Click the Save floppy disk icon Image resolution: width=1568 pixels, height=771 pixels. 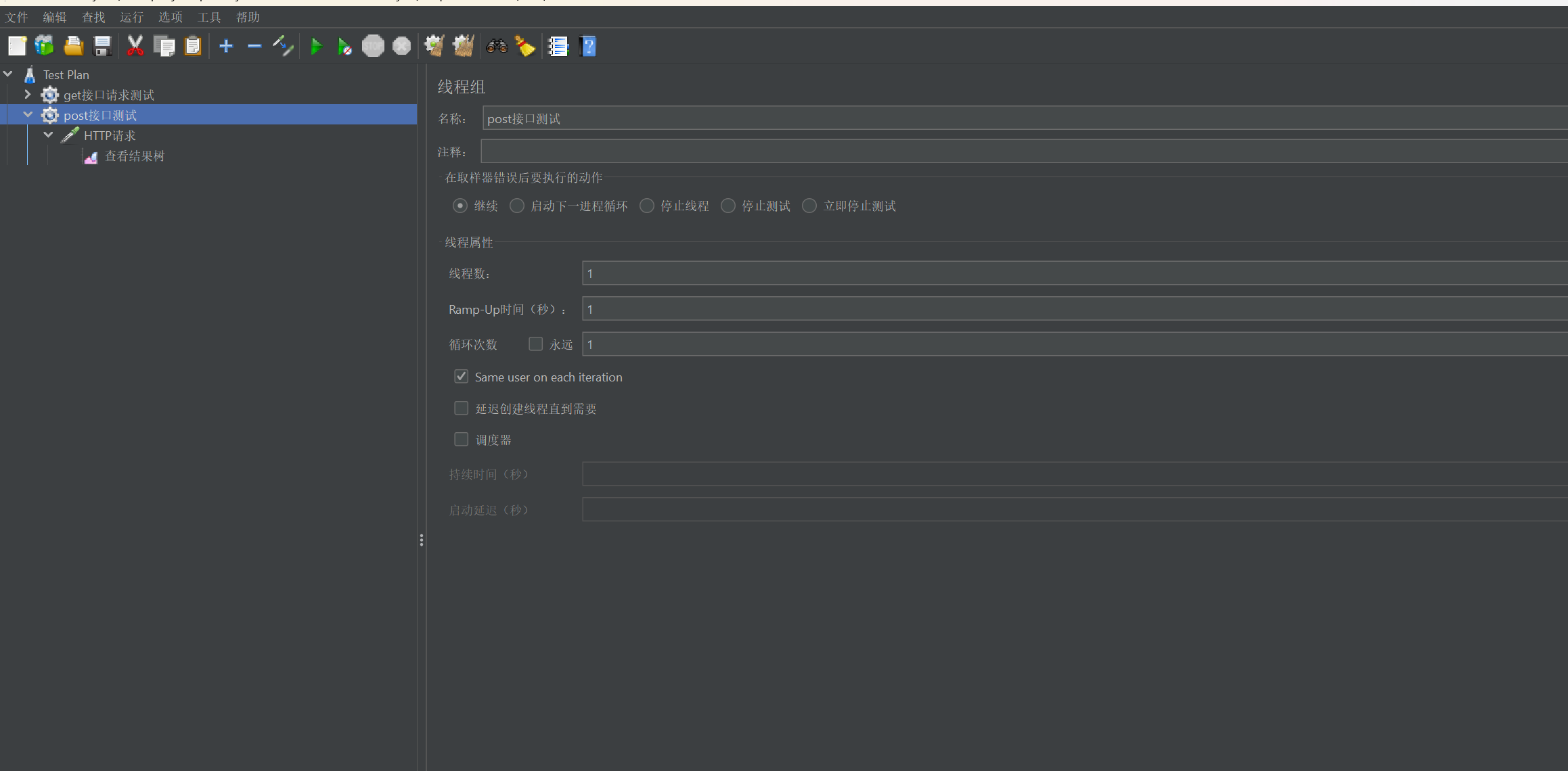point(102,47)
